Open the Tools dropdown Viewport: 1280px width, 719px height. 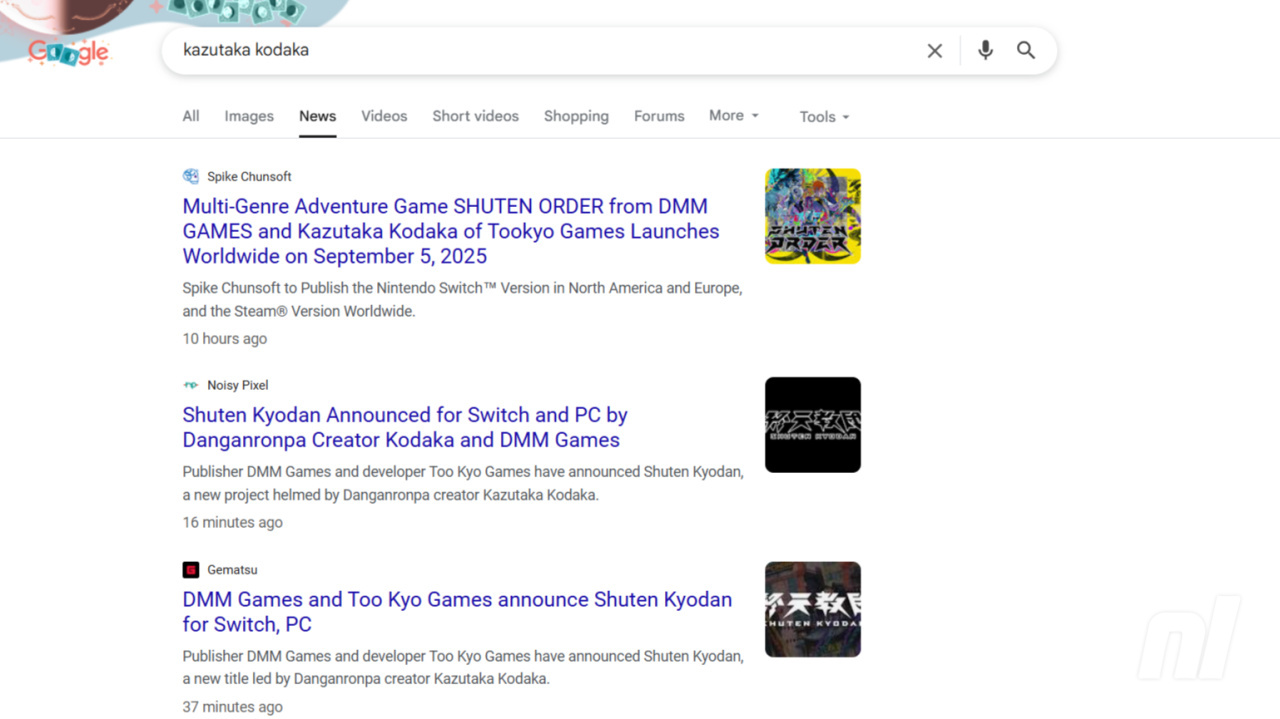tap(825, 117)
